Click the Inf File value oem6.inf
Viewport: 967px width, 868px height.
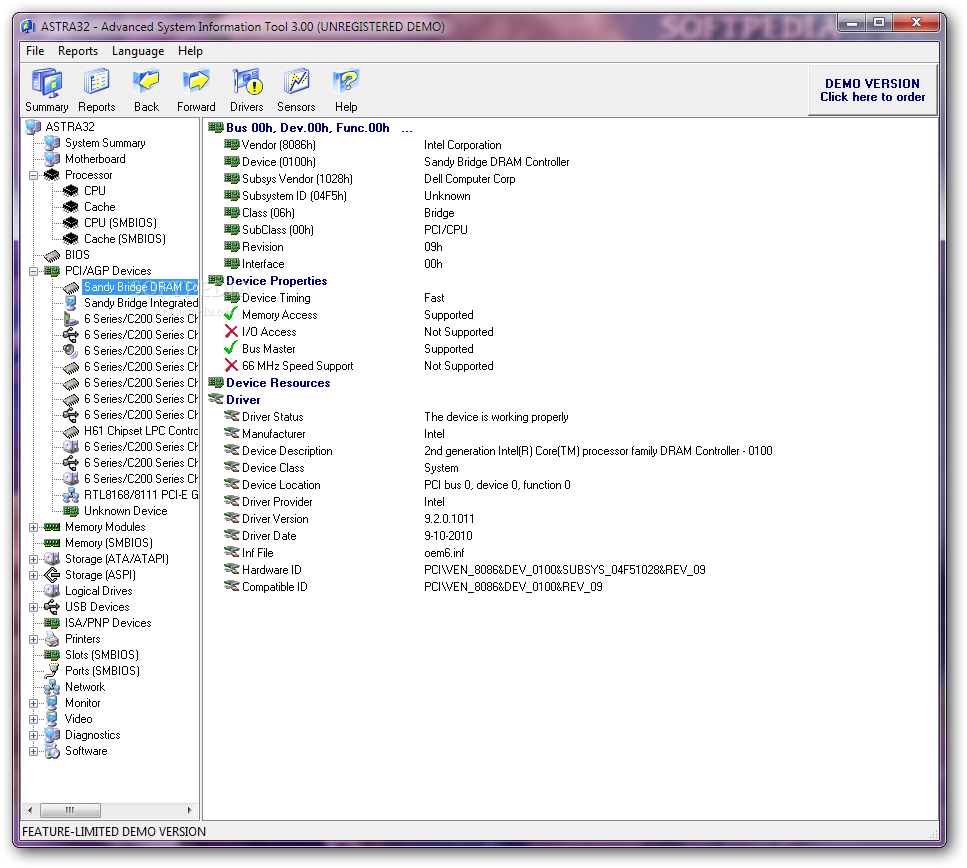[444, 553]
